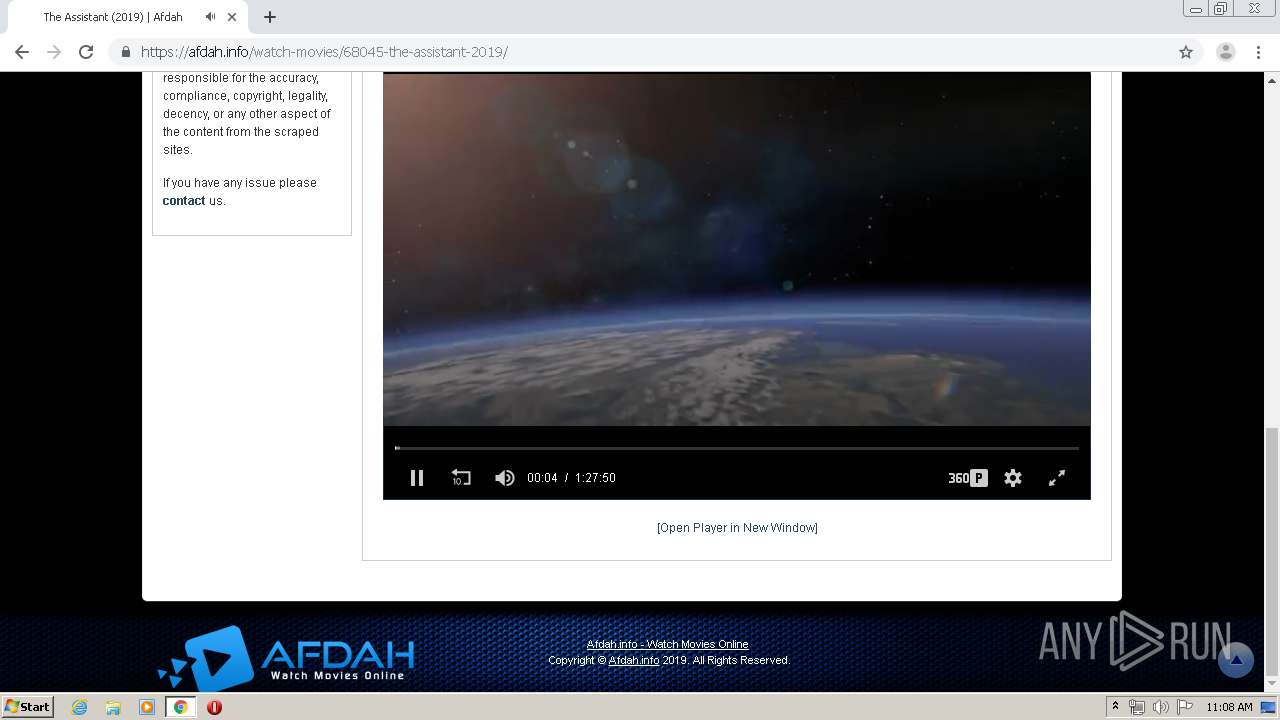1280x720 pixels.
Task: Go back in browser history
Action: tap(22, 52)
